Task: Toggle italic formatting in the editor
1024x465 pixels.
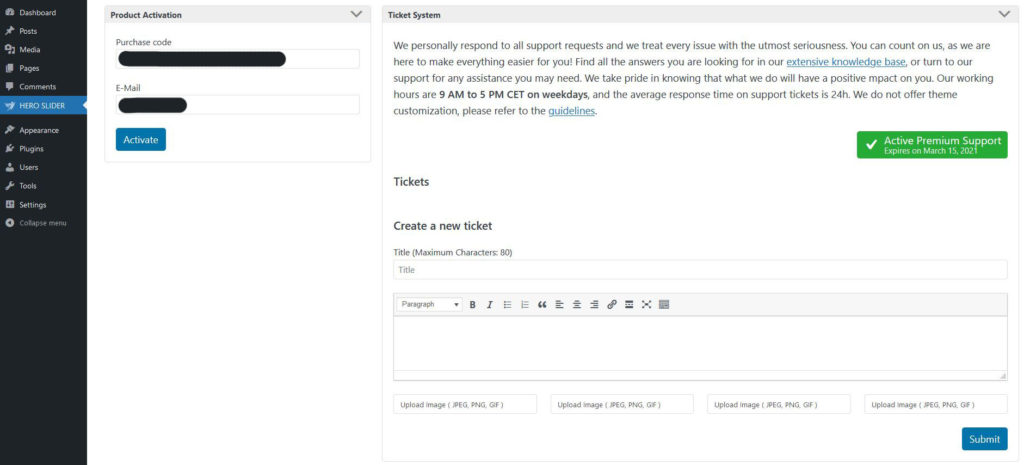Action: [x=489, y=304]
